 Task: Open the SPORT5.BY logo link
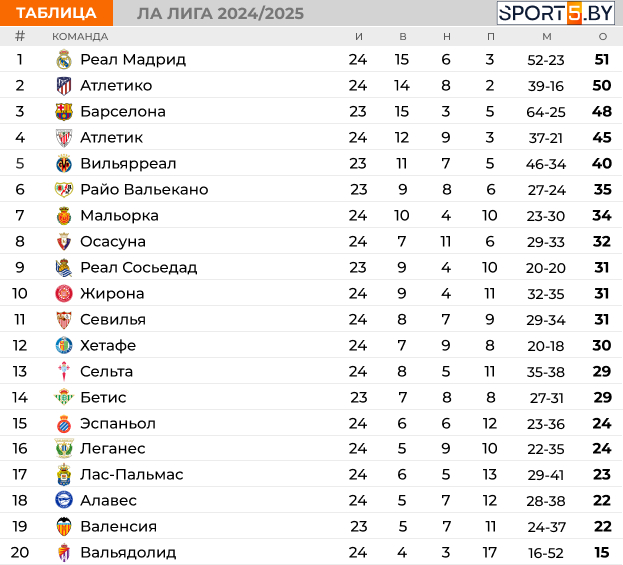pos(556,13)
